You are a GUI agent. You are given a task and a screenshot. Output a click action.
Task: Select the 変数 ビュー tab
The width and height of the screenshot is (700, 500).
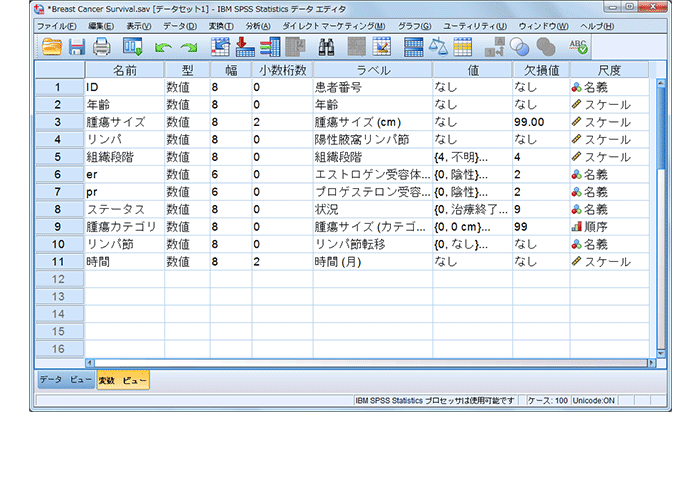123,380
